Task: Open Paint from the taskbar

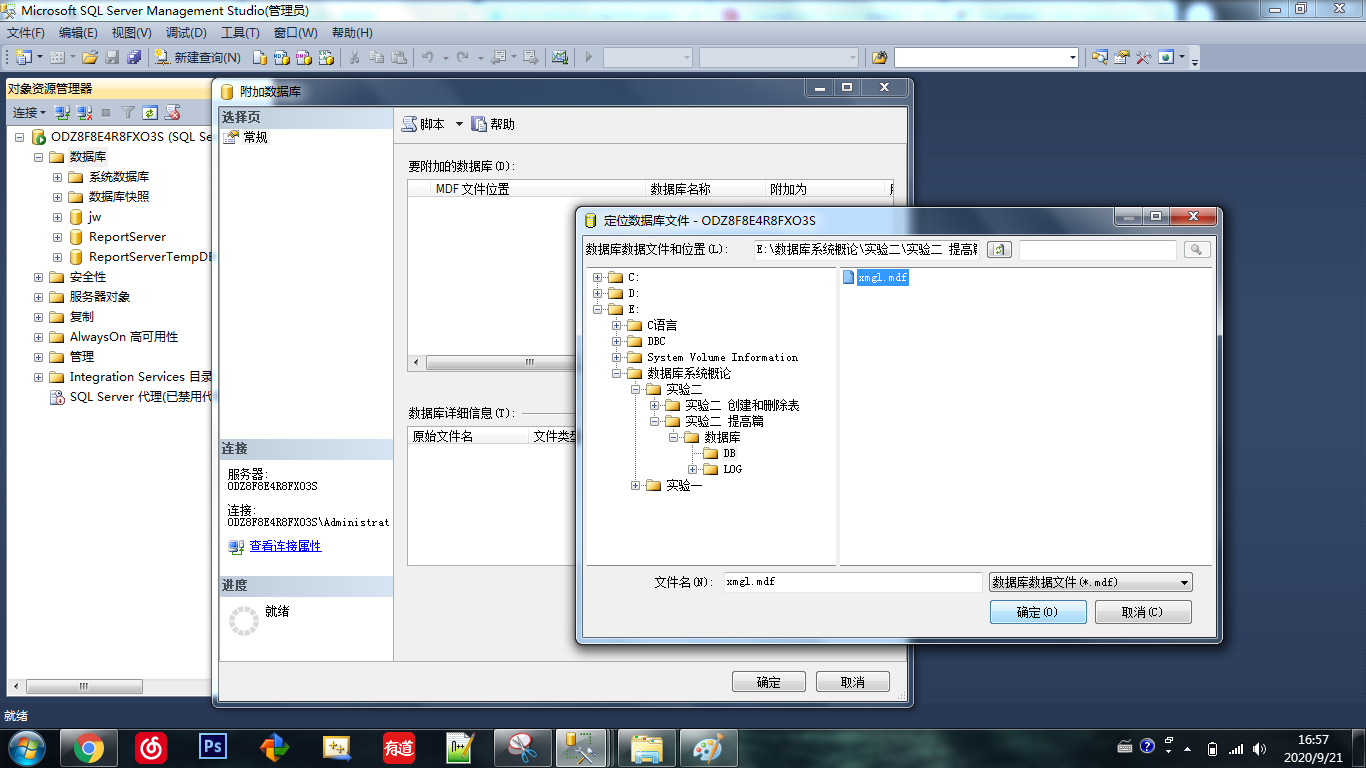Action: pos(708,748)
